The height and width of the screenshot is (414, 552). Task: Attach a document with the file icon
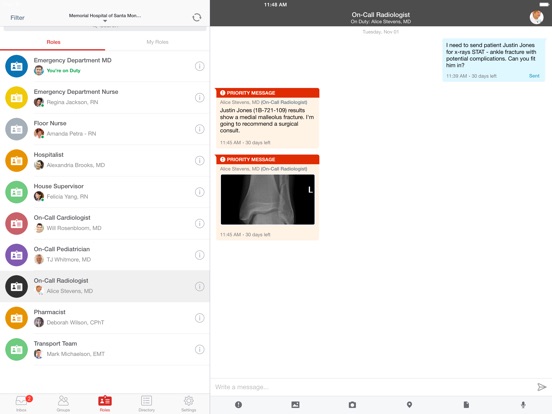[x=466, y=405]
